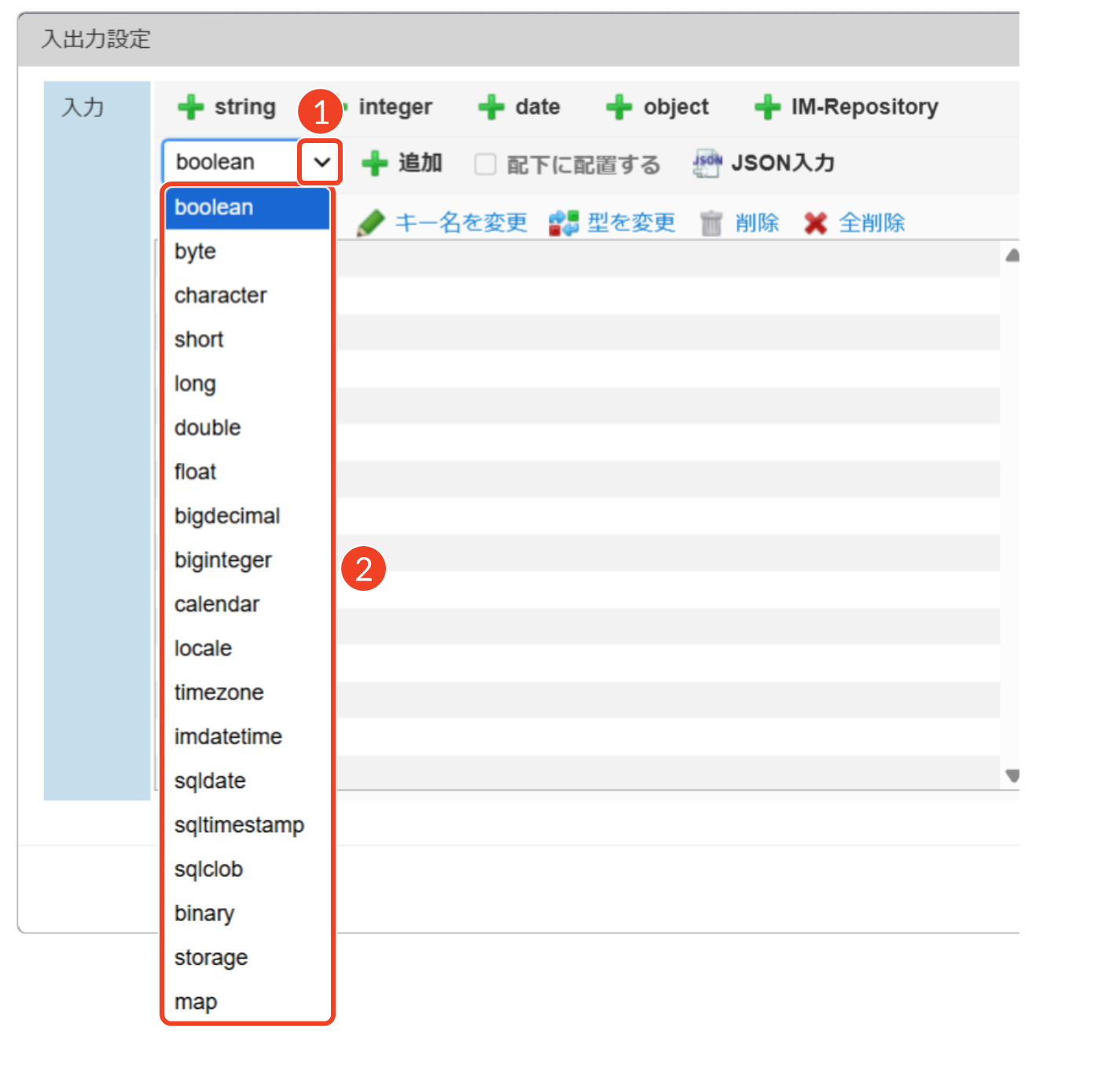This screenshot has height=1067, width=1120.
Task: Click the green plus icon beside string
Action: [190, 107]
